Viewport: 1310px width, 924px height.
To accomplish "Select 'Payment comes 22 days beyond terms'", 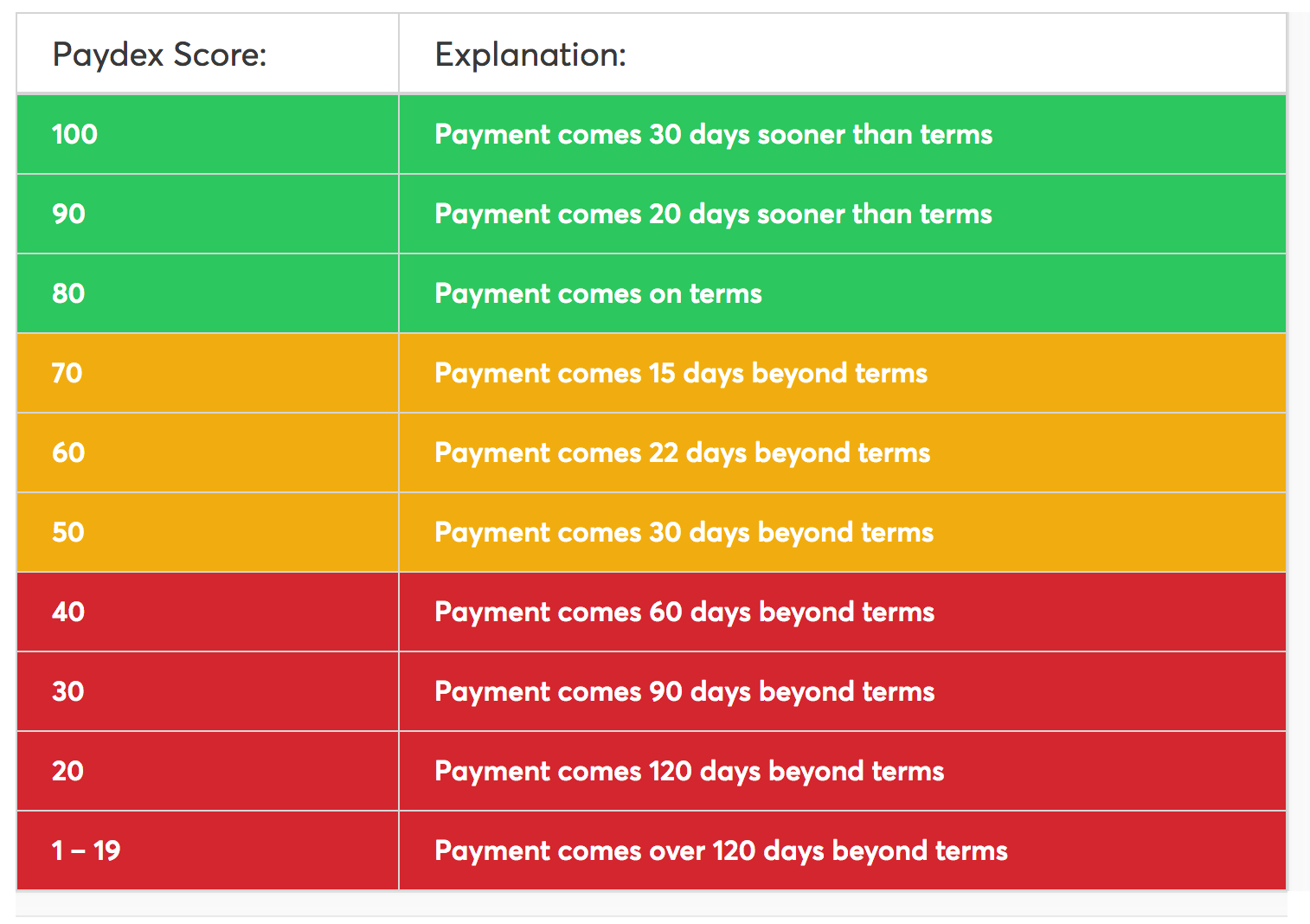I will click(683, 453).
